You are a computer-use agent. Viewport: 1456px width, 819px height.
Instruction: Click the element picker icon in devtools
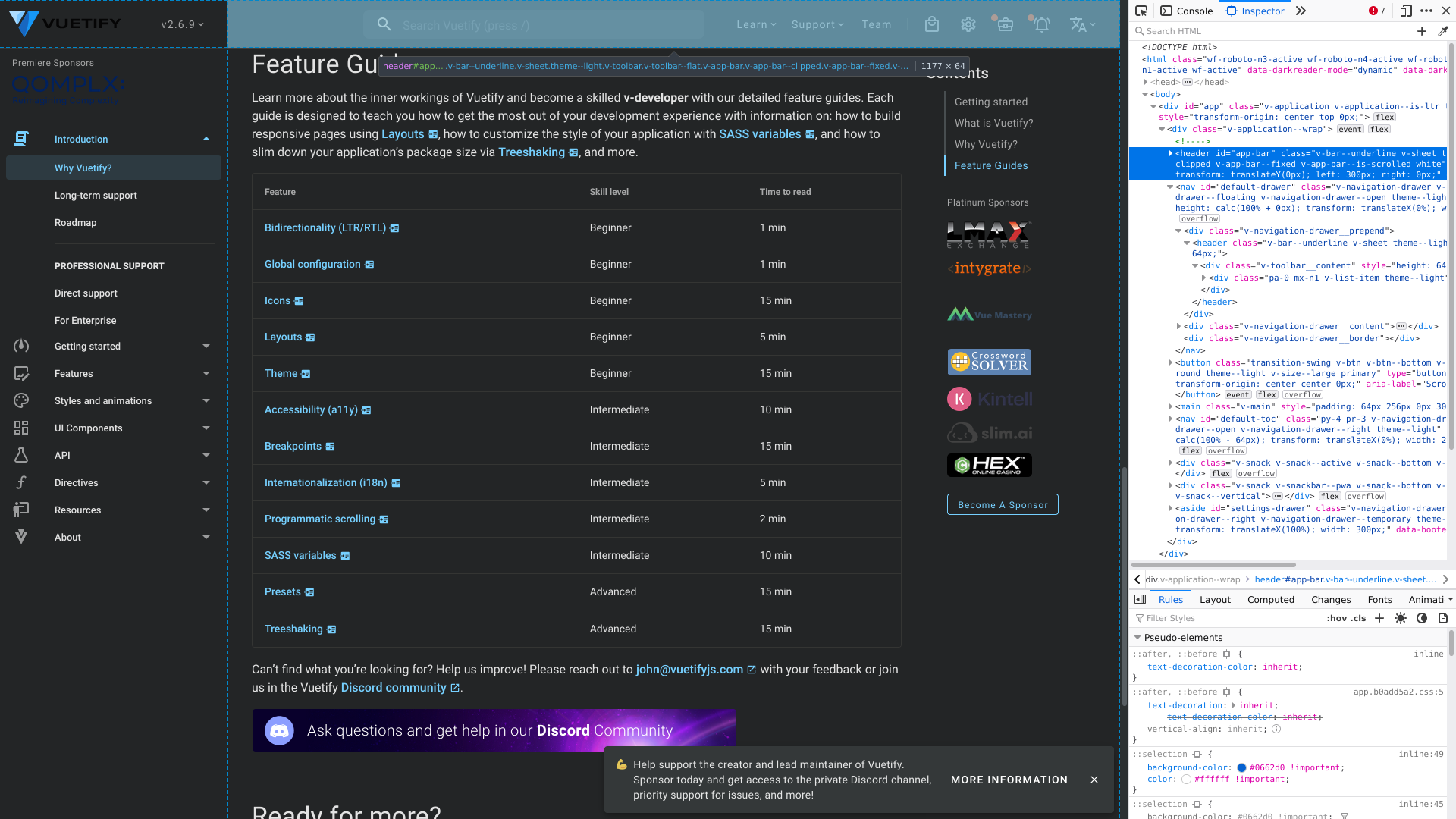tap(1141, 11)
